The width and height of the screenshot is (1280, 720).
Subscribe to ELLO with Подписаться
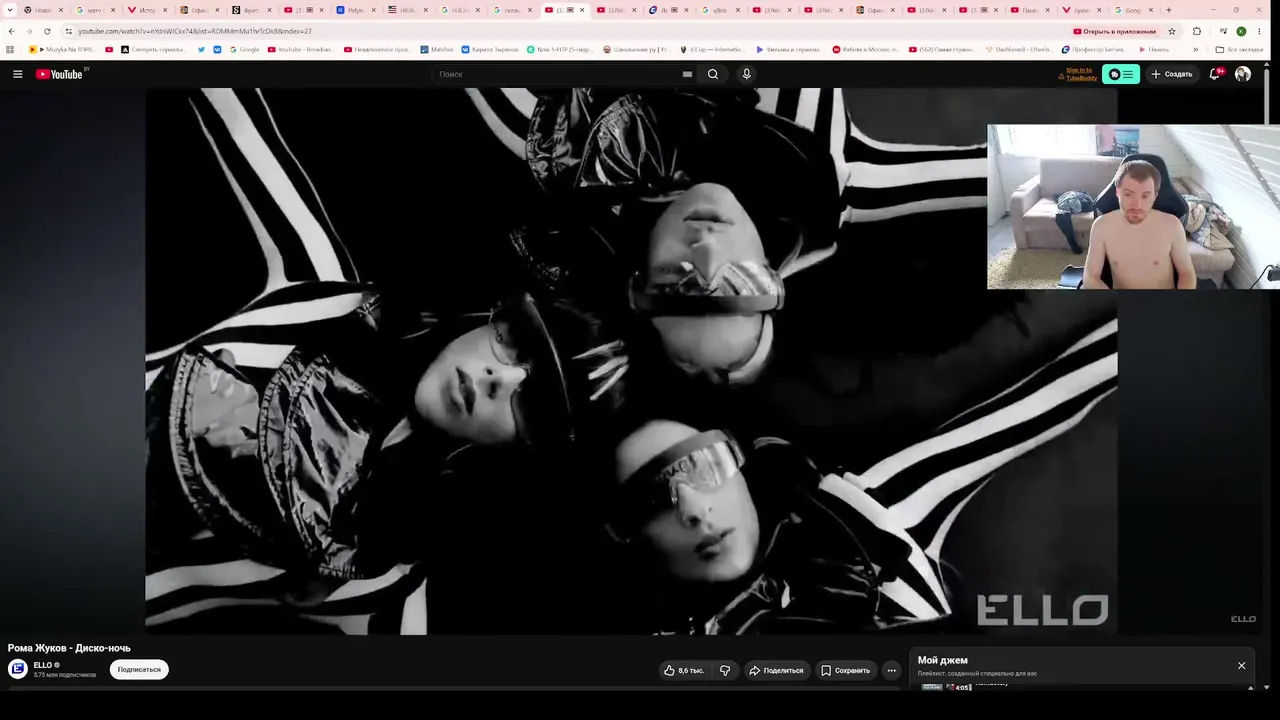[x=139, y=670]
